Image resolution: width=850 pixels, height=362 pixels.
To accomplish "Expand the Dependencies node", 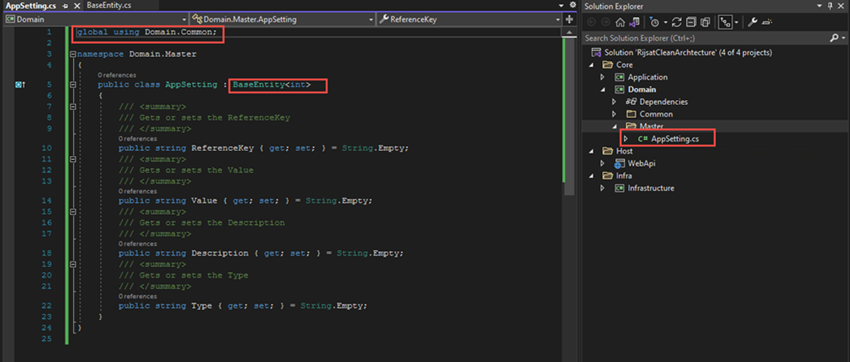I will [614, 102].
